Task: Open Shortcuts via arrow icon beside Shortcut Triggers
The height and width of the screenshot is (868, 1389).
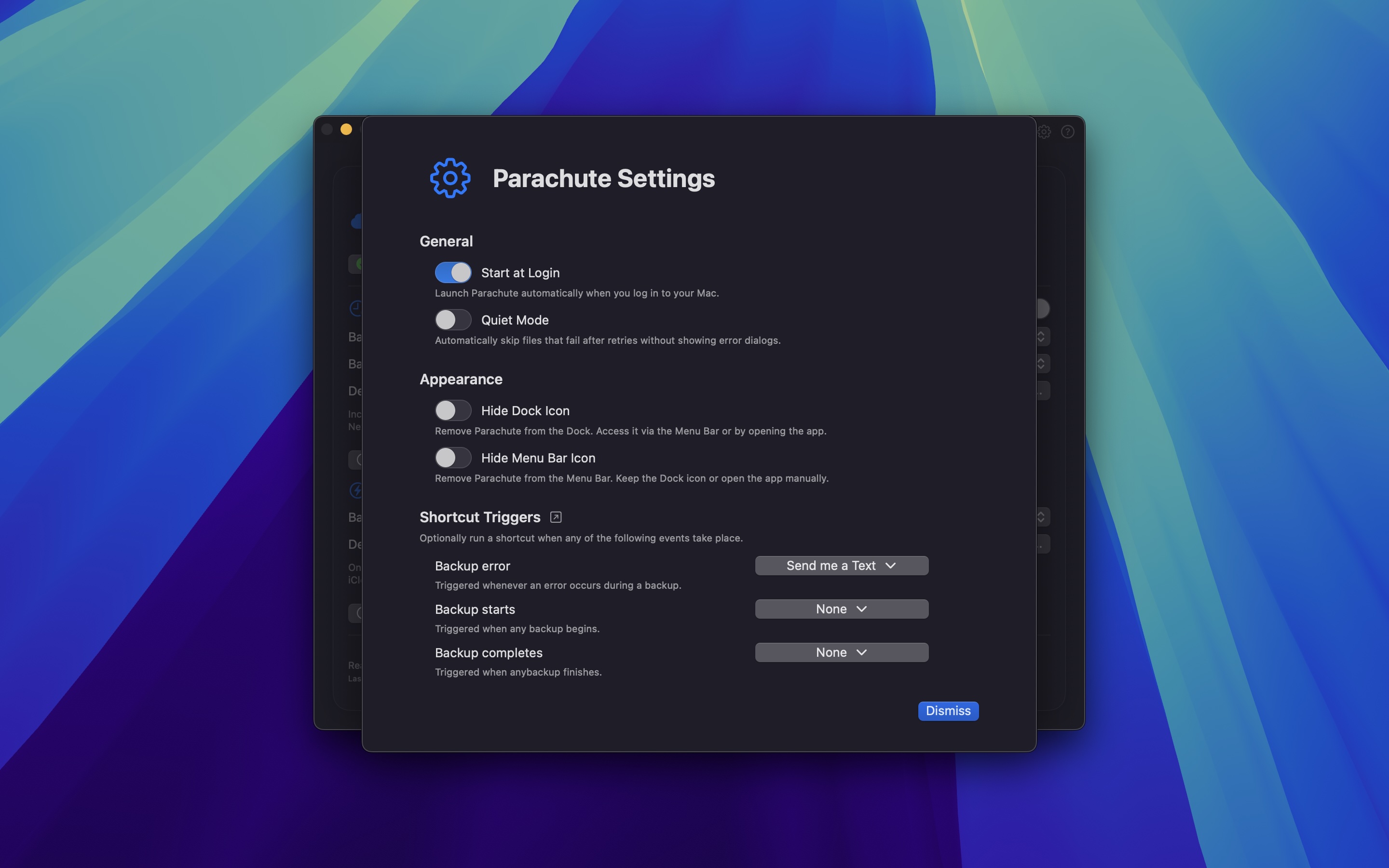Action: click(x=555, y=517)
